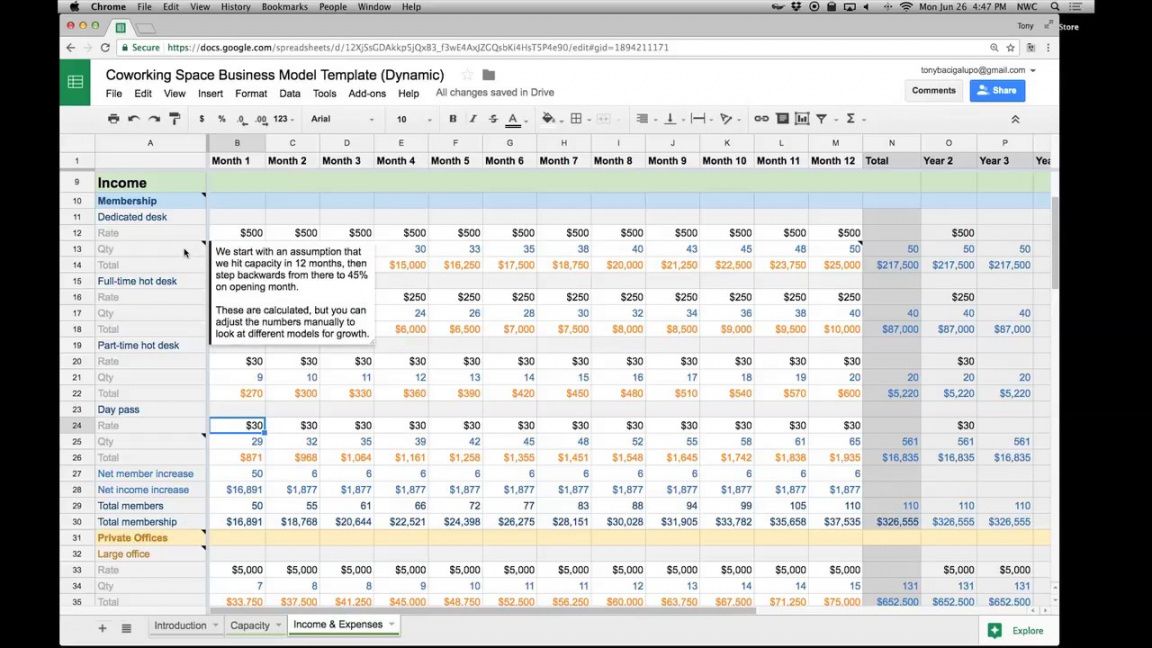
Task: Select the Month 1 day pass rate cell
Action: click(x=237, y=425)
